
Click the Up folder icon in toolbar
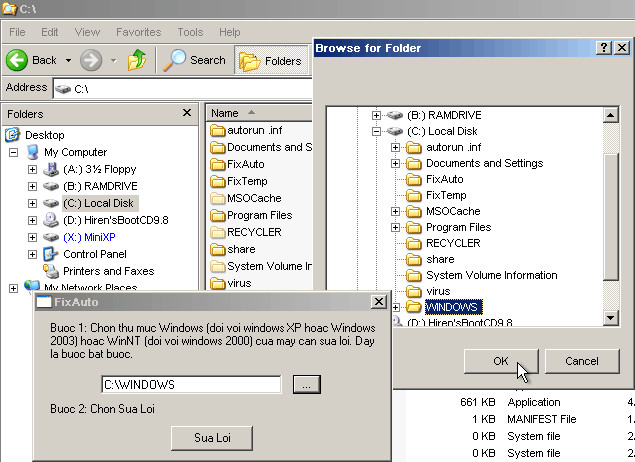137,60
